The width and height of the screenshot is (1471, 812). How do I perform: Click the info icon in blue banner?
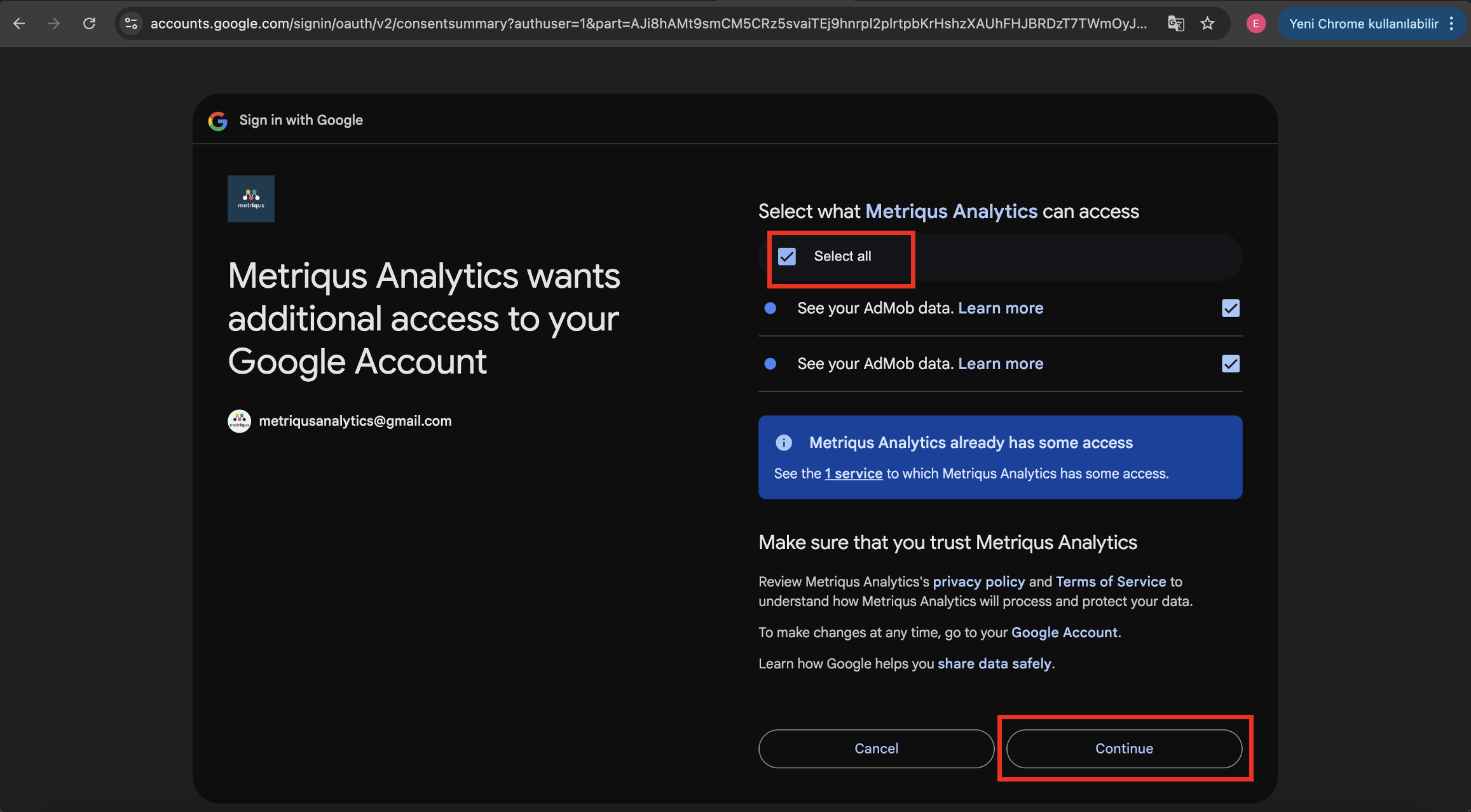coord(784,442)
